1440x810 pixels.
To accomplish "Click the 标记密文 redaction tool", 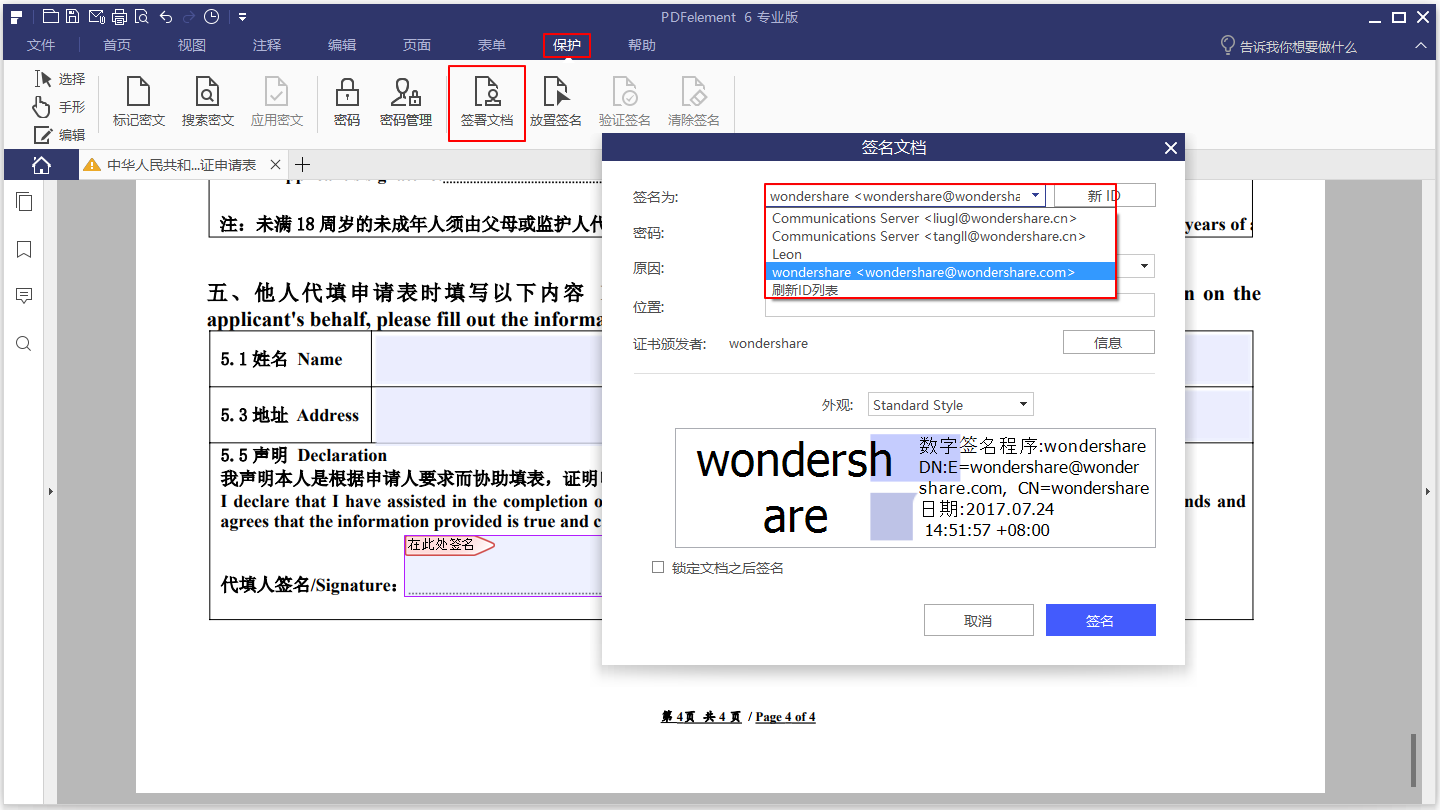I will (139, 103).
